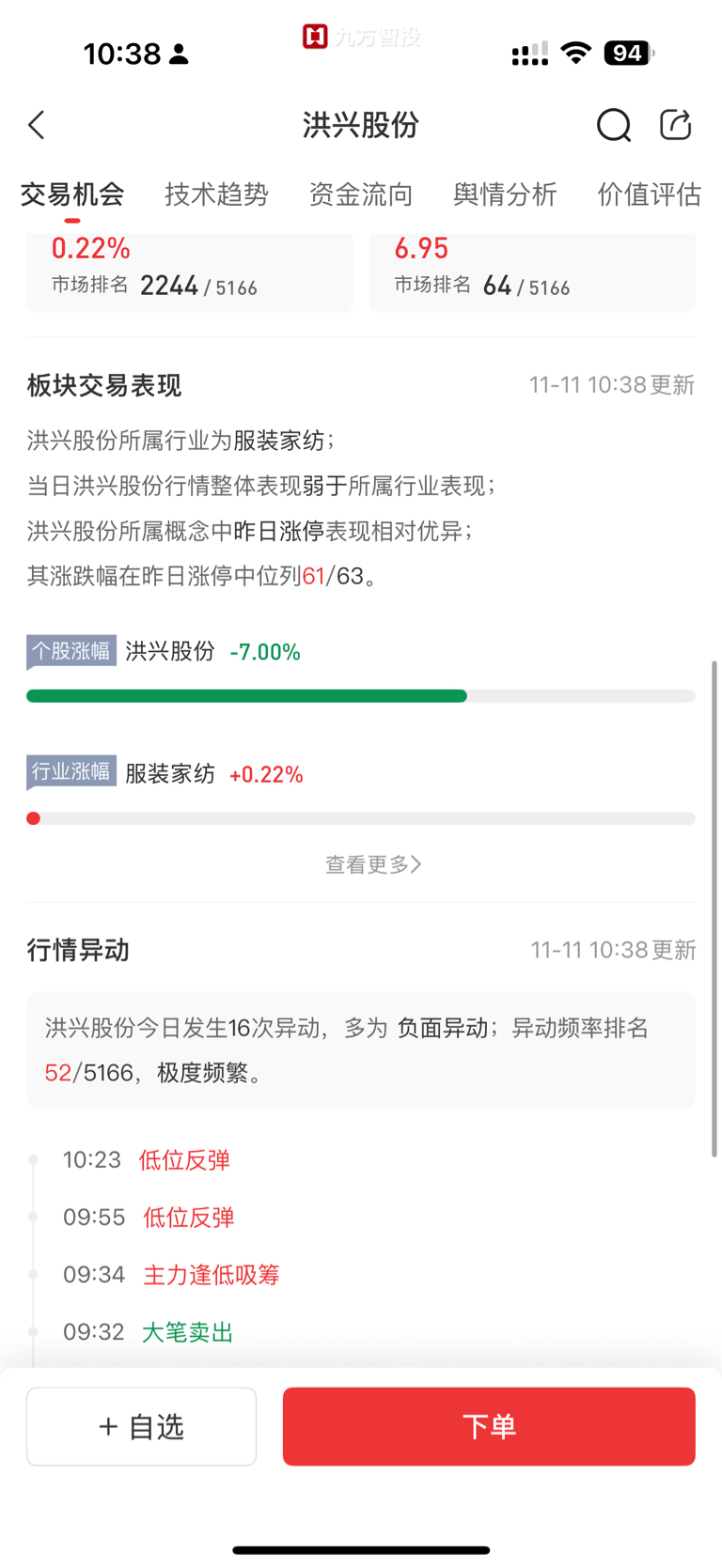Expand 查看更多 under sector performance
Viewport: 722px width, 1568px height.
[x=372, y=864]
